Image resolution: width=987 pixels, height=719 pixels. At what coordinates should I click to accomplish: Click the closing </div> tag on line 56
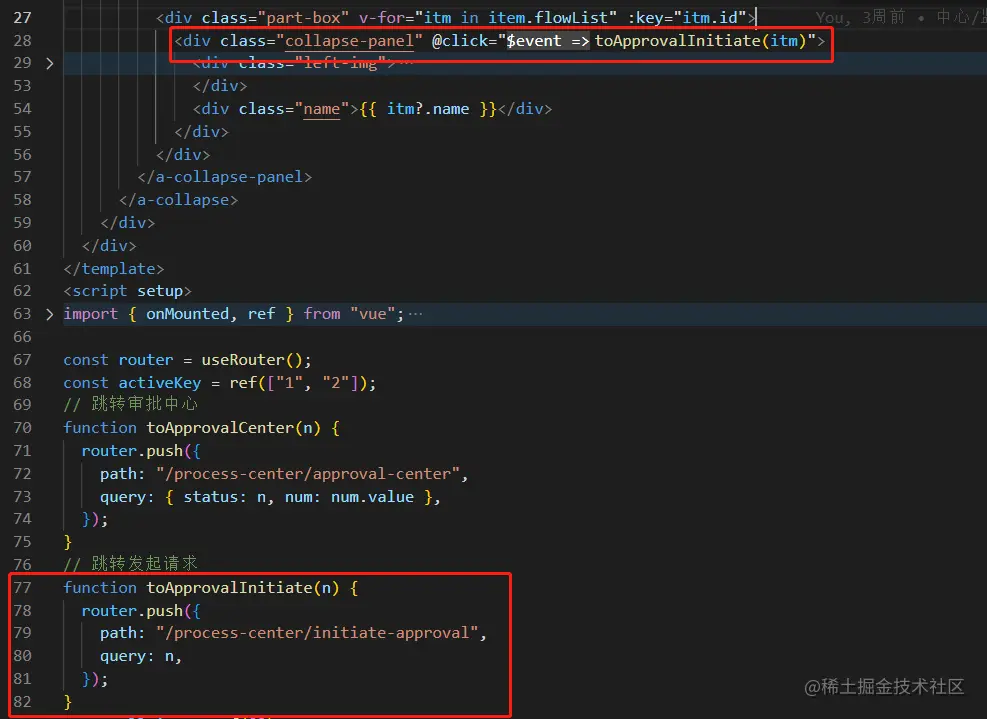click(183, 155)
